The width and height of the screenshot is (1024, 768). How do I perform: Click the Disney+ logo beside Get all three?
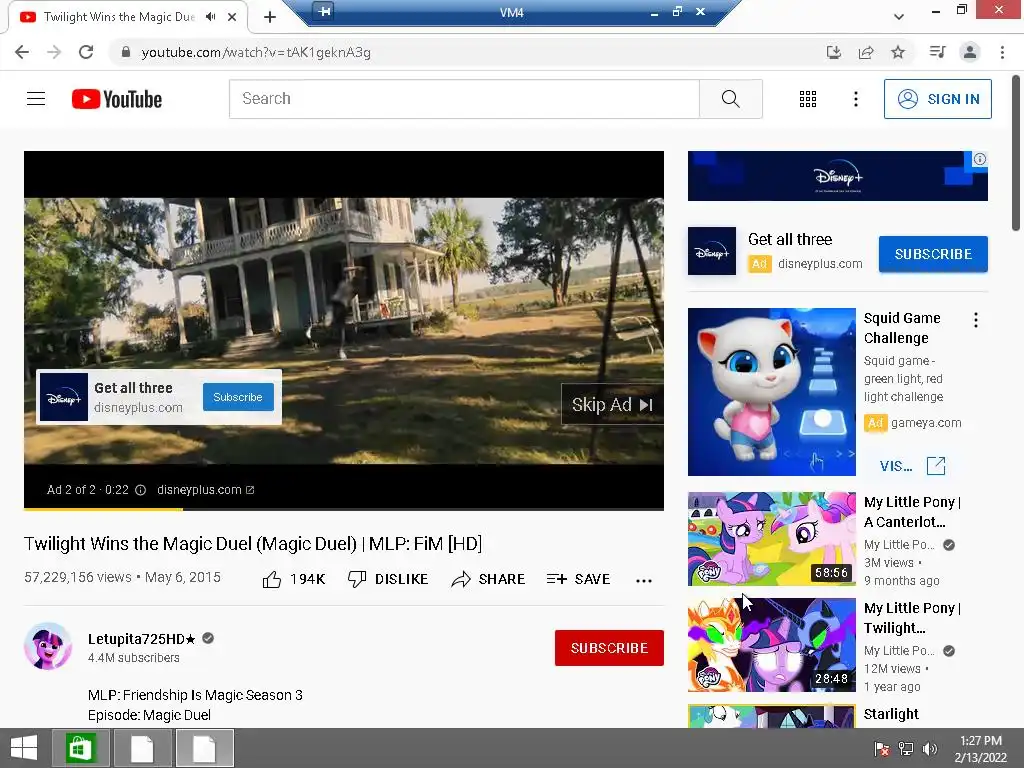point(712,251)
